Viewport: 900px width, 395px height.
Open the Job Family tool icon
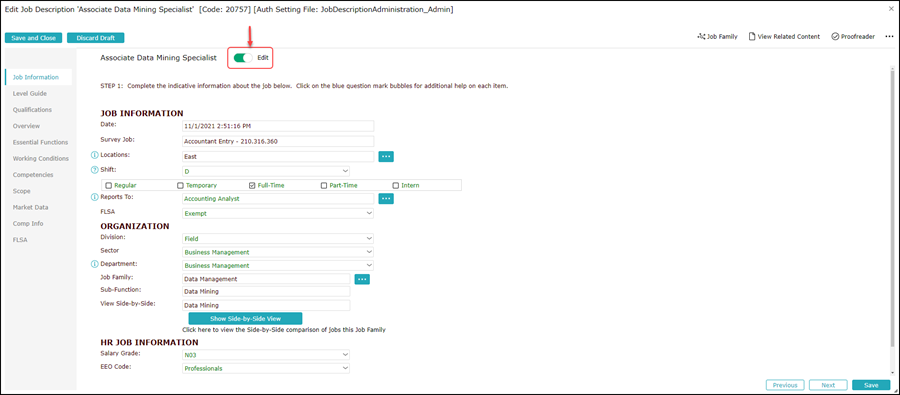(x=701, y=36)
